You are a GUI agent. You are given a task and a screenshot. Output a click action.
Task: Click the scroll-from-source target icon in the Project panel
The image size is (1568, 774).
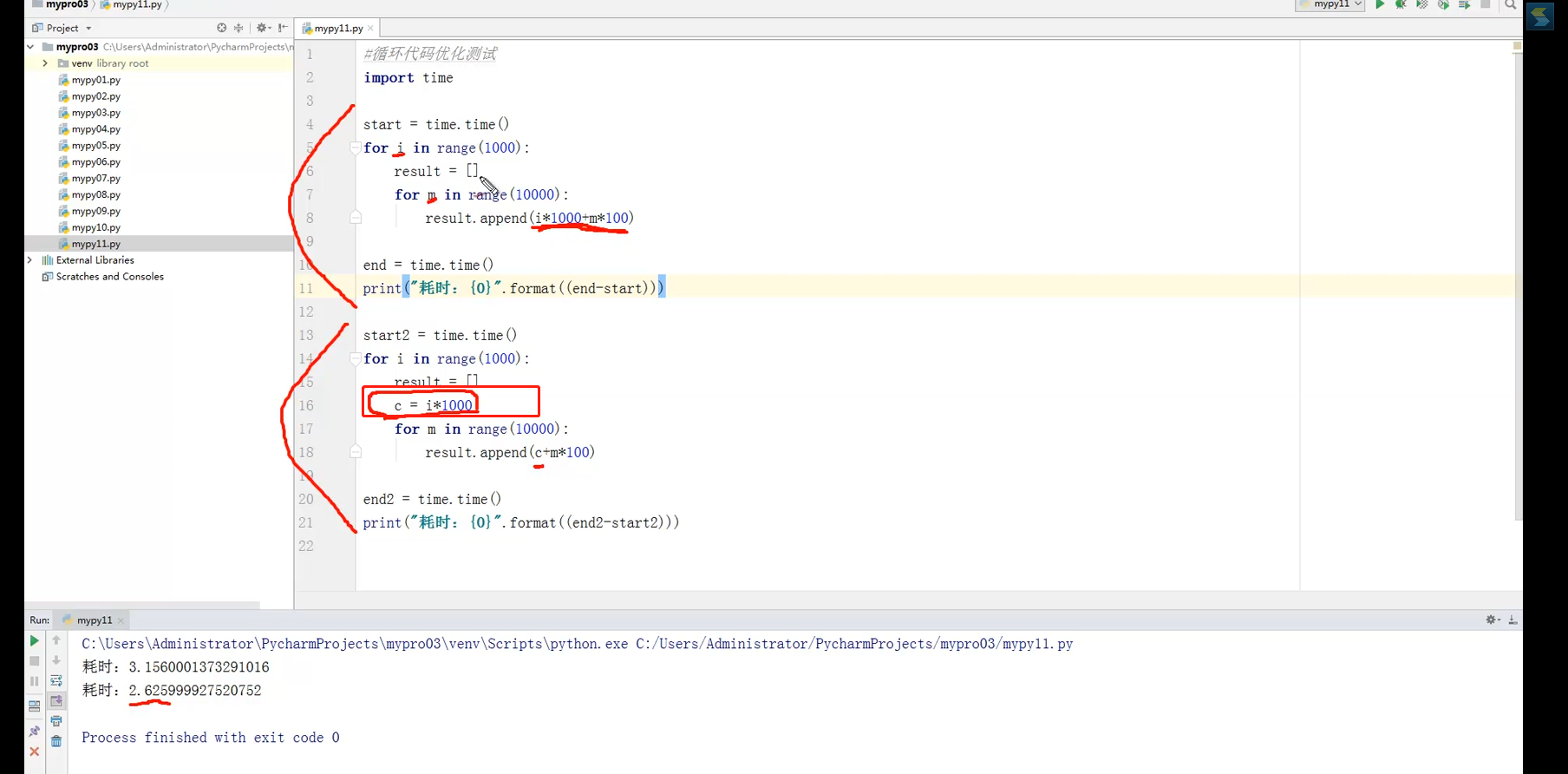[222, 28]
